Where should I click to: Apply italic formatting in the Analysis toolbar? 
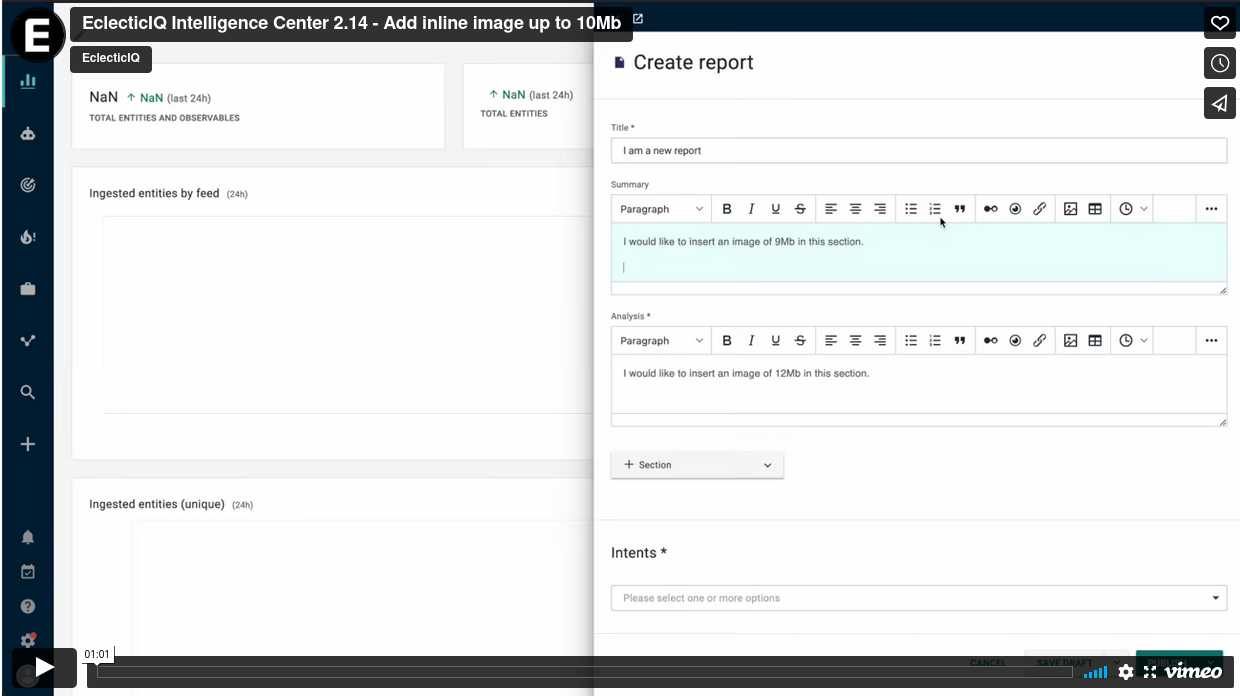[x=751, y=340]
